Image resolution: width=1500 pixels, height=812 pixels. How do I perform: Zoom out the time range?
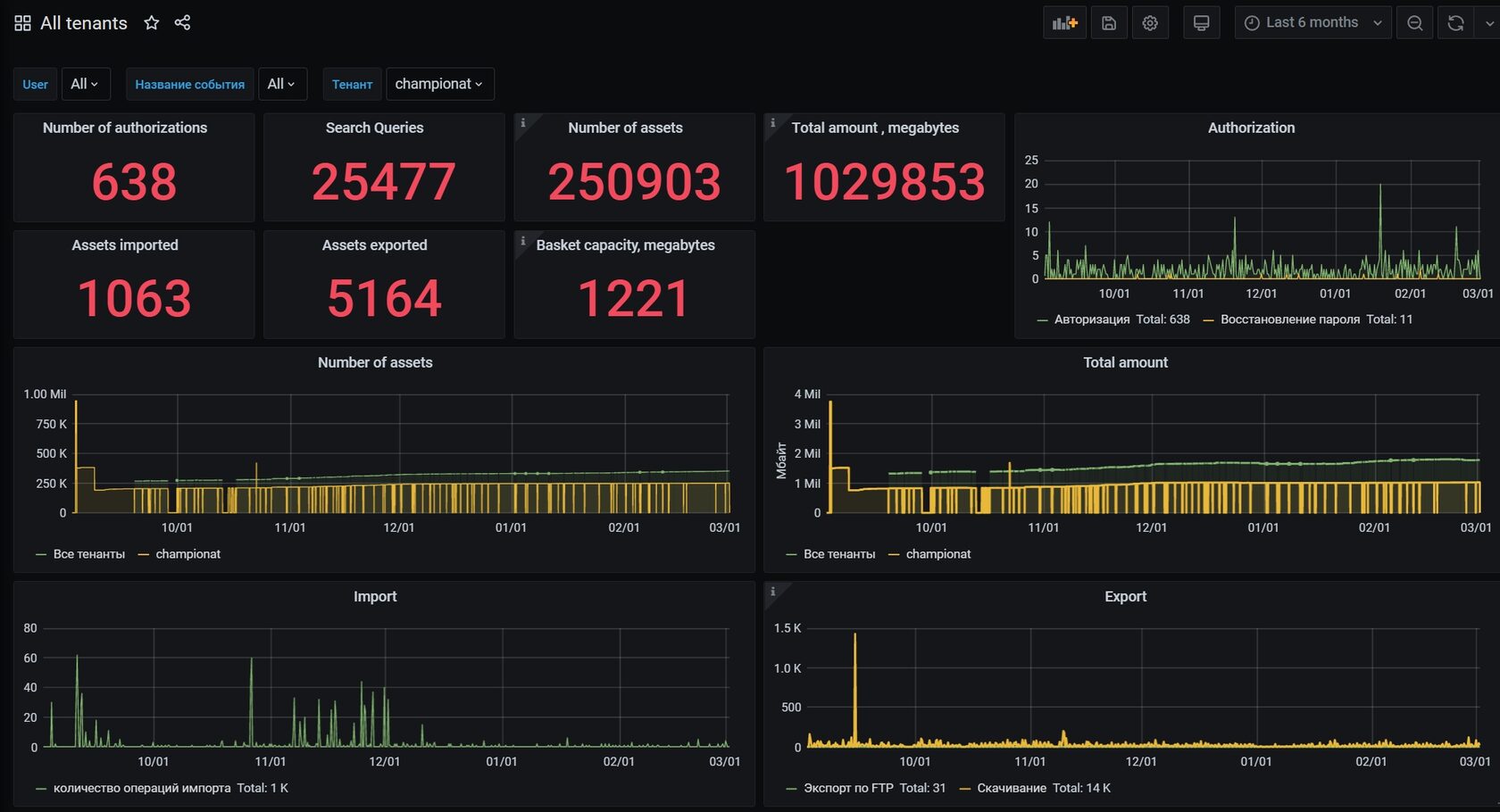click(x=1414, y=23)
